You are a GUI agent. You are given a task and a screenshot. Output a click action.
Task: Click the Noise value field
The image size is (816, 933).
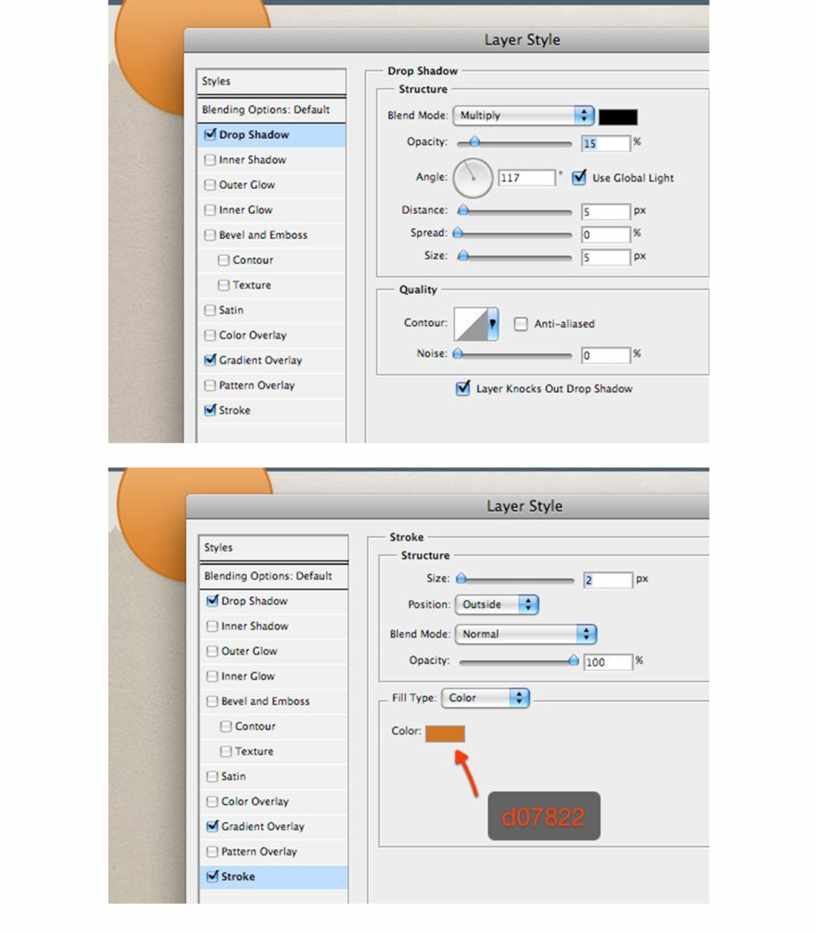(605, 355)
